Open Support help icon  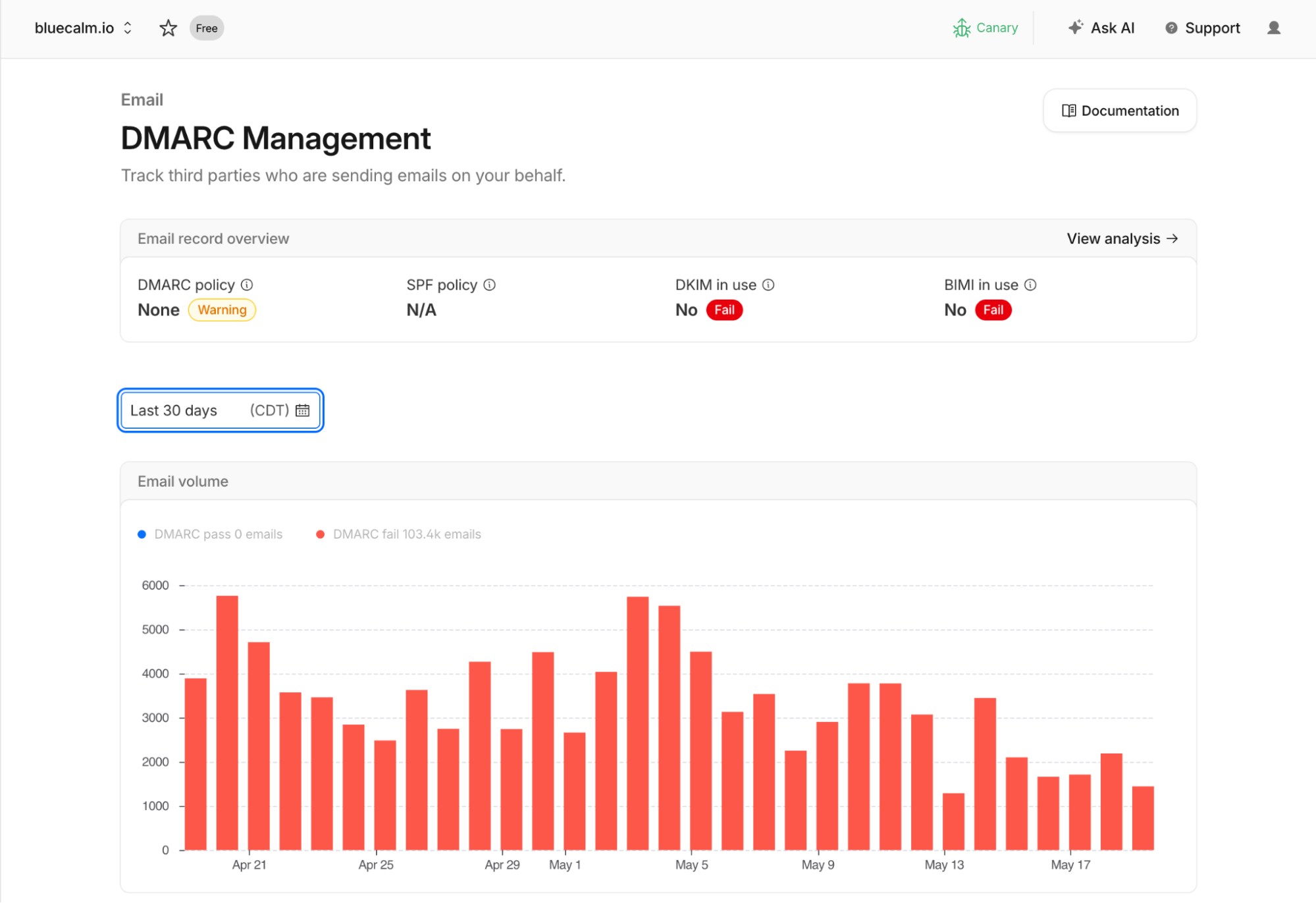tap(1171, 28)
